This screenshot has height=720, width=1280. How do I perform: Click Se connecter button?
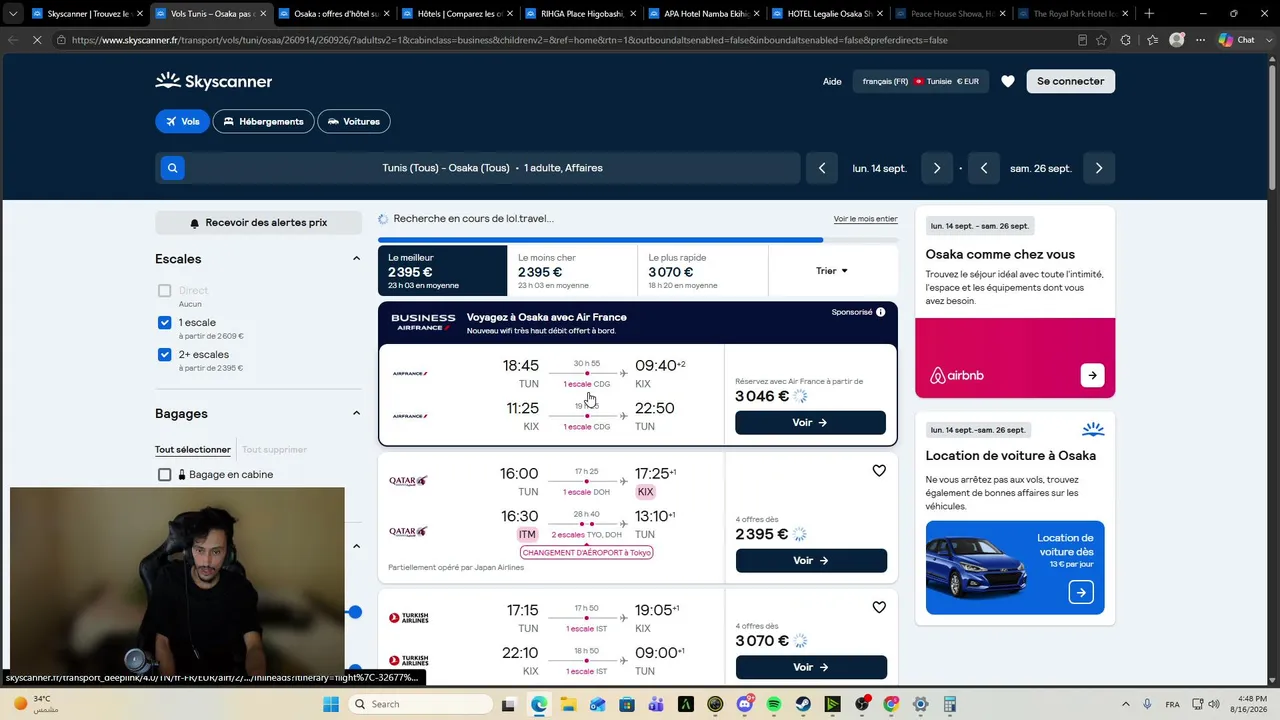pyautogui.click(x=1070, y=81)
